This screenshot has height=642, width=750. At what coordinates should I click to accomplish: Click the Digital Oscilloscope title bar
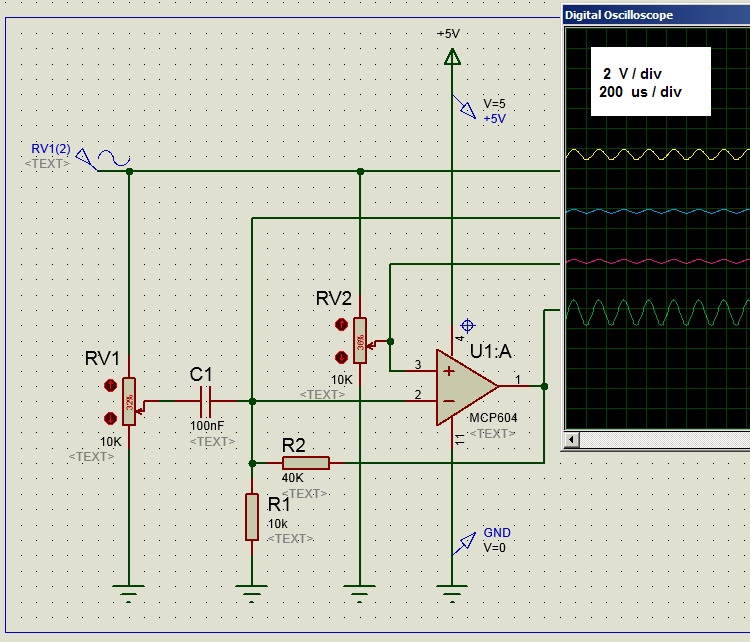click(x=655, y=15)
